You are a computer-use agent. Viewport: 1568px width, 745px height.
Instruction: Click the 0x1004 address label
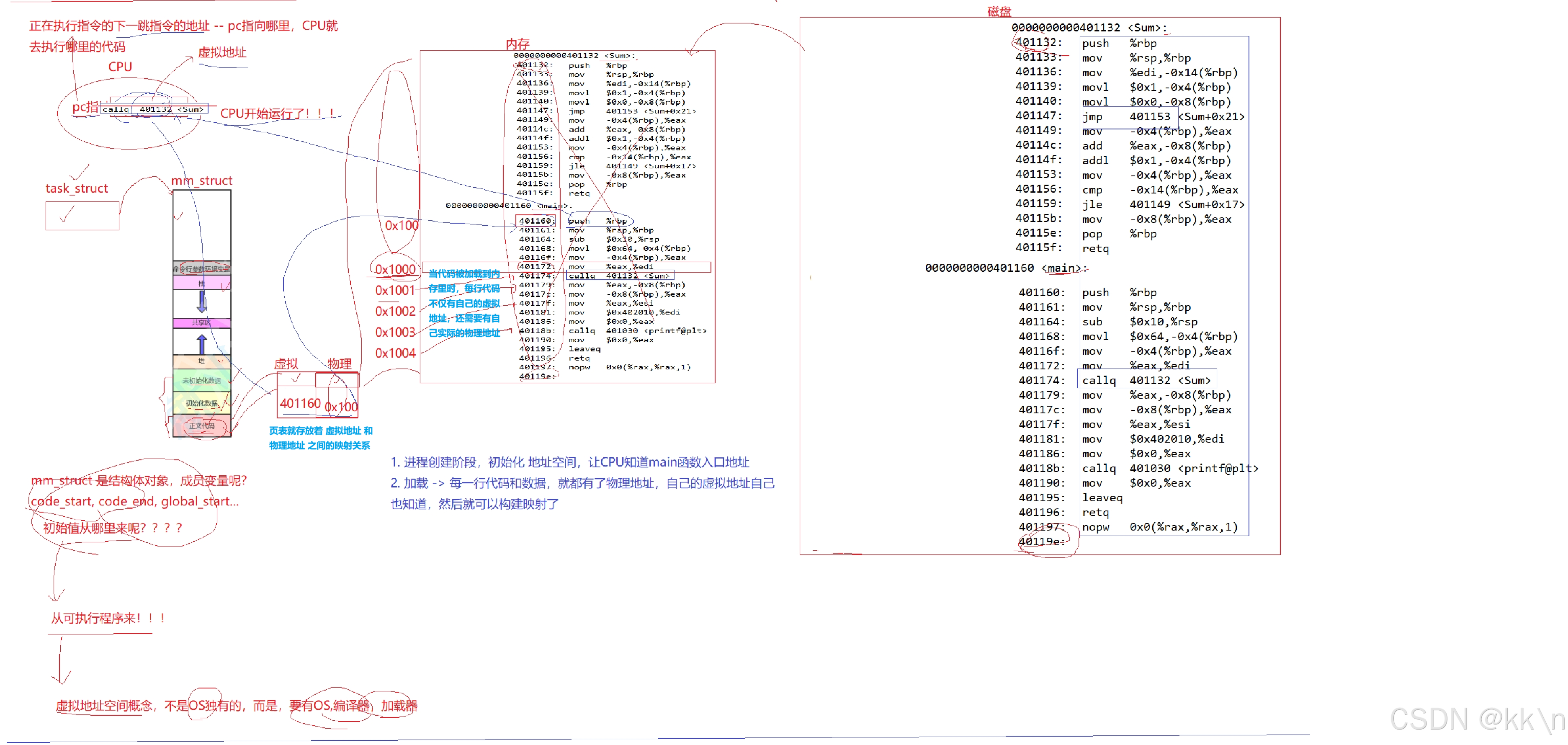[394, 353]
